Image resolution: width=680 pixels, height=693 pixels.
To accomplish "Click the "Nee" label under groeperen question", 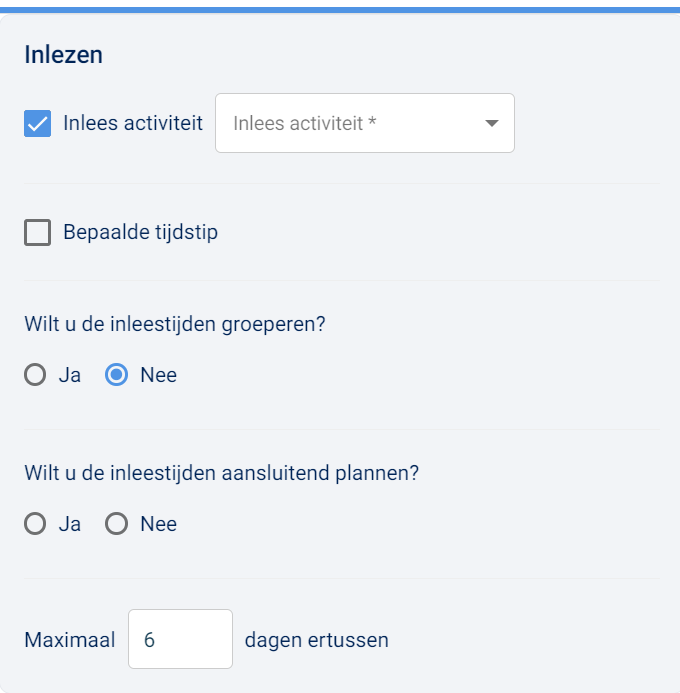I will [159, 375].
